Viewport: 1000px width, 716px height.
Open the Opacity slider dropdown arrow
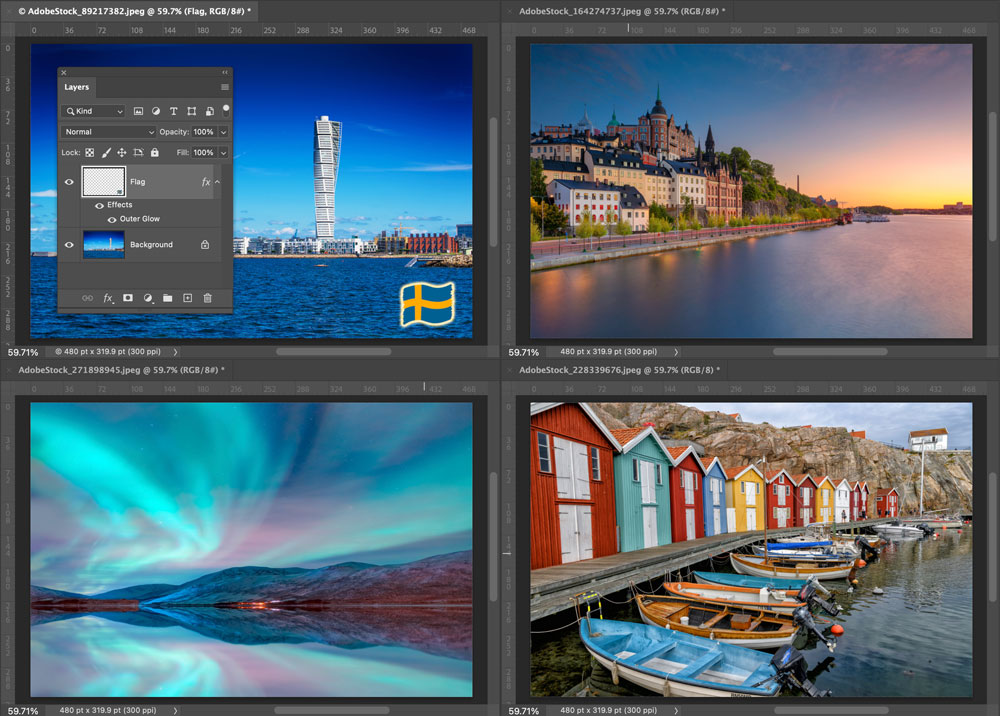click(223, 132)
